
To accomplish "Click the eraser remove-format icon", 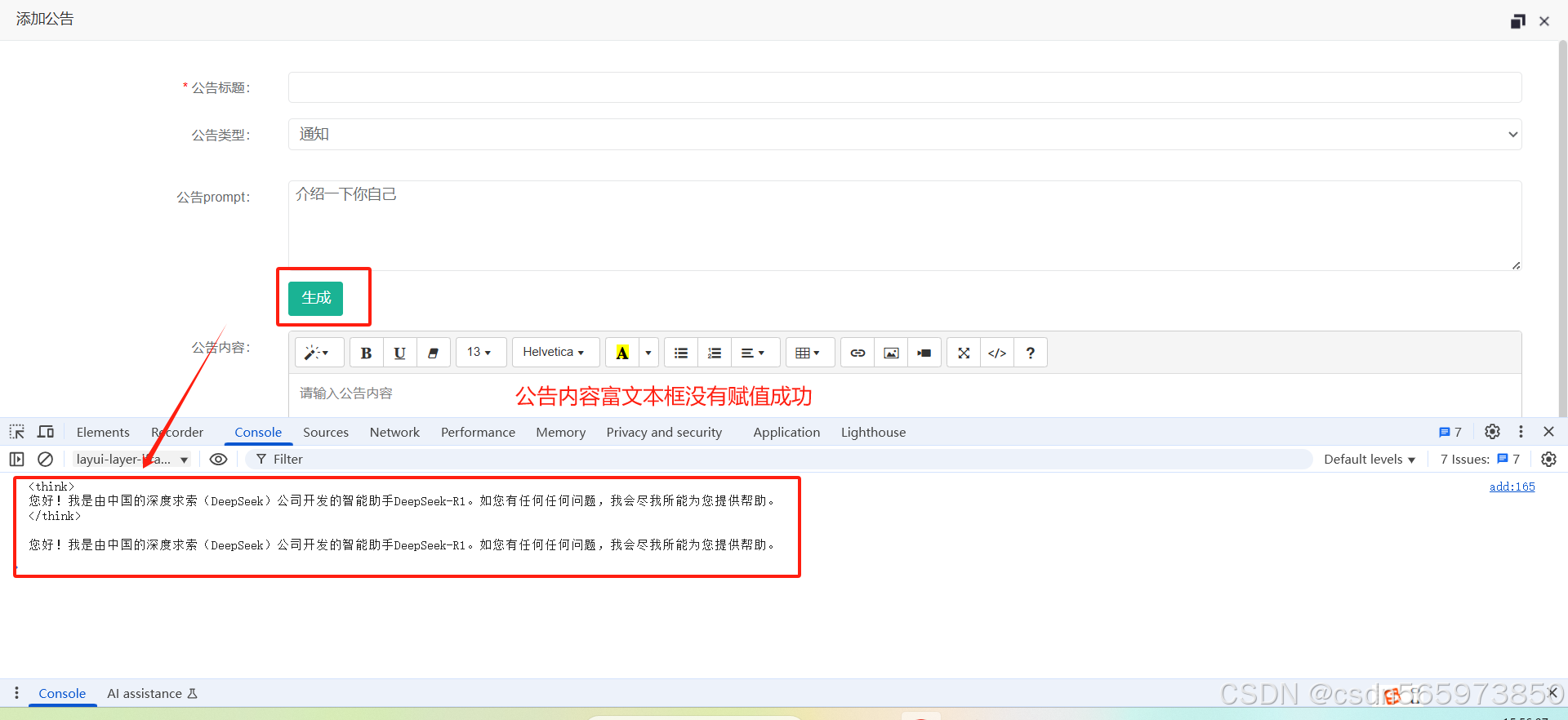I will click(x=433, y=353).
